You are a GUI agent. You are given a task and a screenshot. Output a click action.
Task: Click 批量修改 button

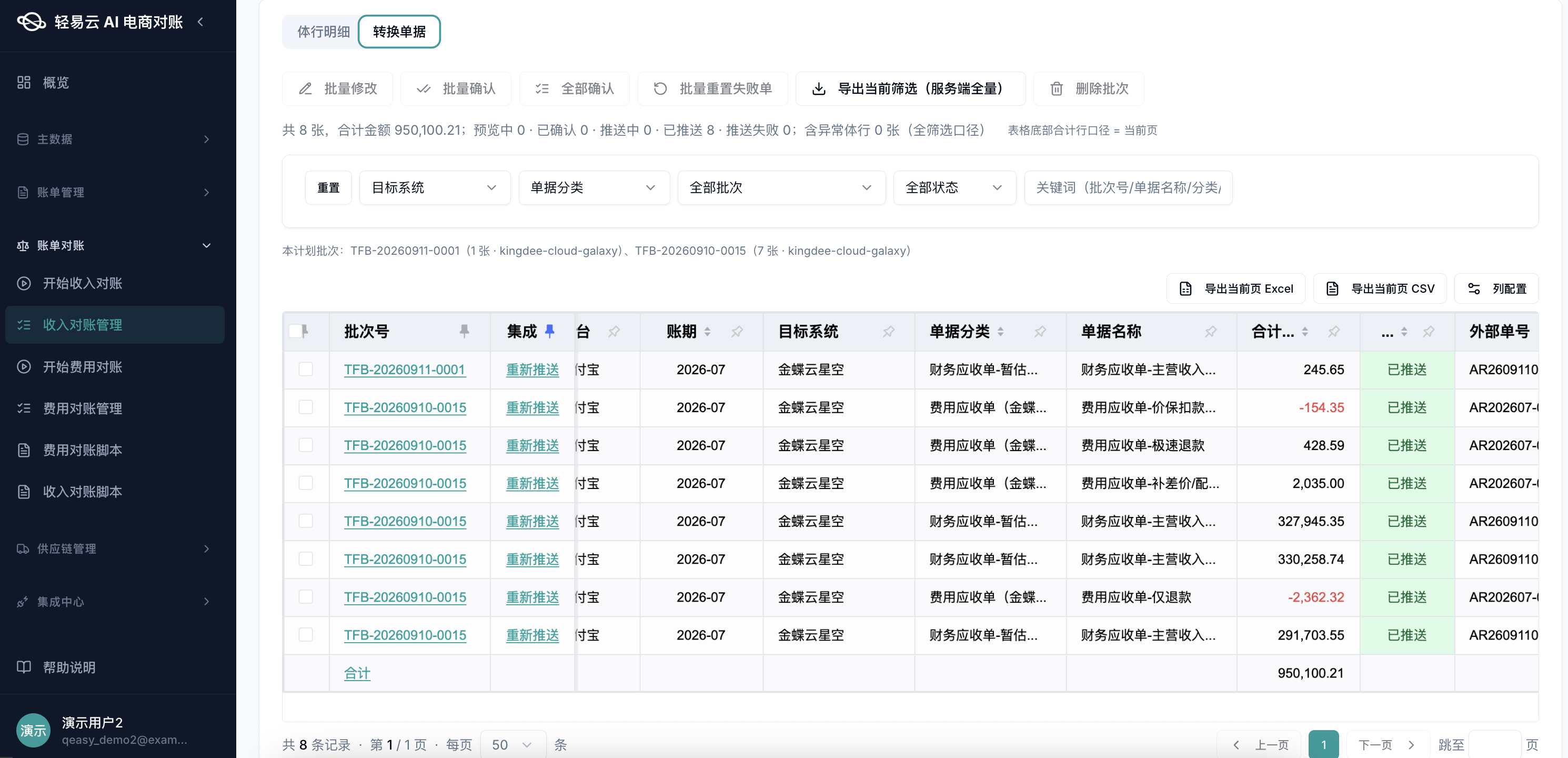click(x=338, y=89)
